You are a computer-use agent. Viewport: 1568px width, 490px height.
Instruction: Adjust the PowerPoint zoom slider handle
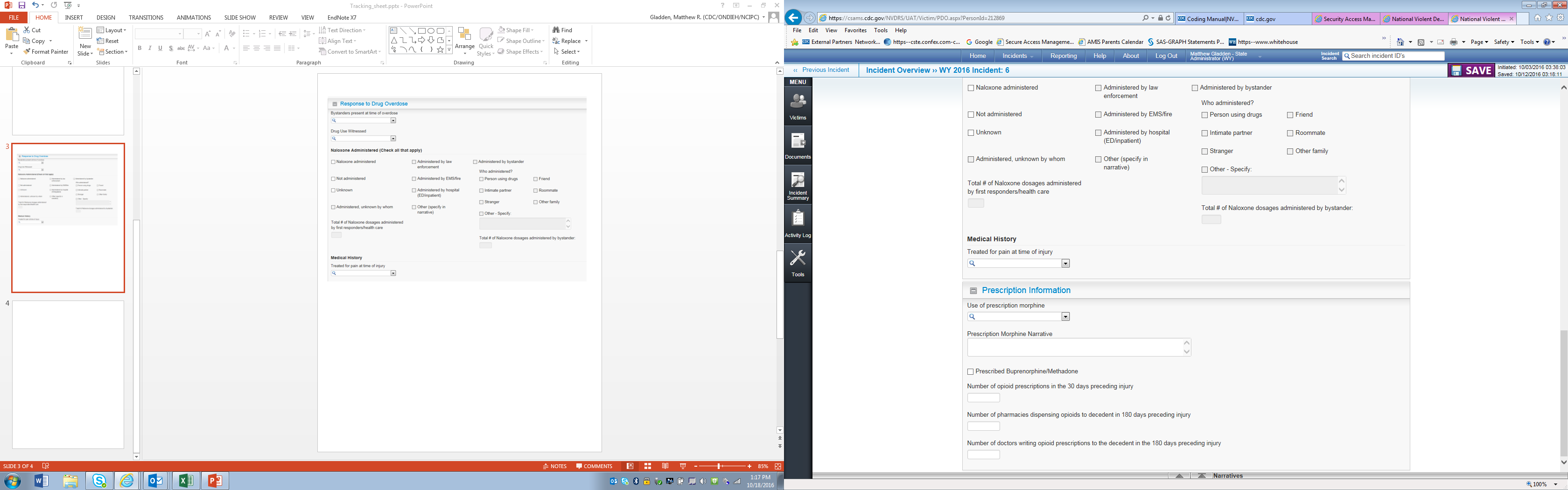(719, 466)
